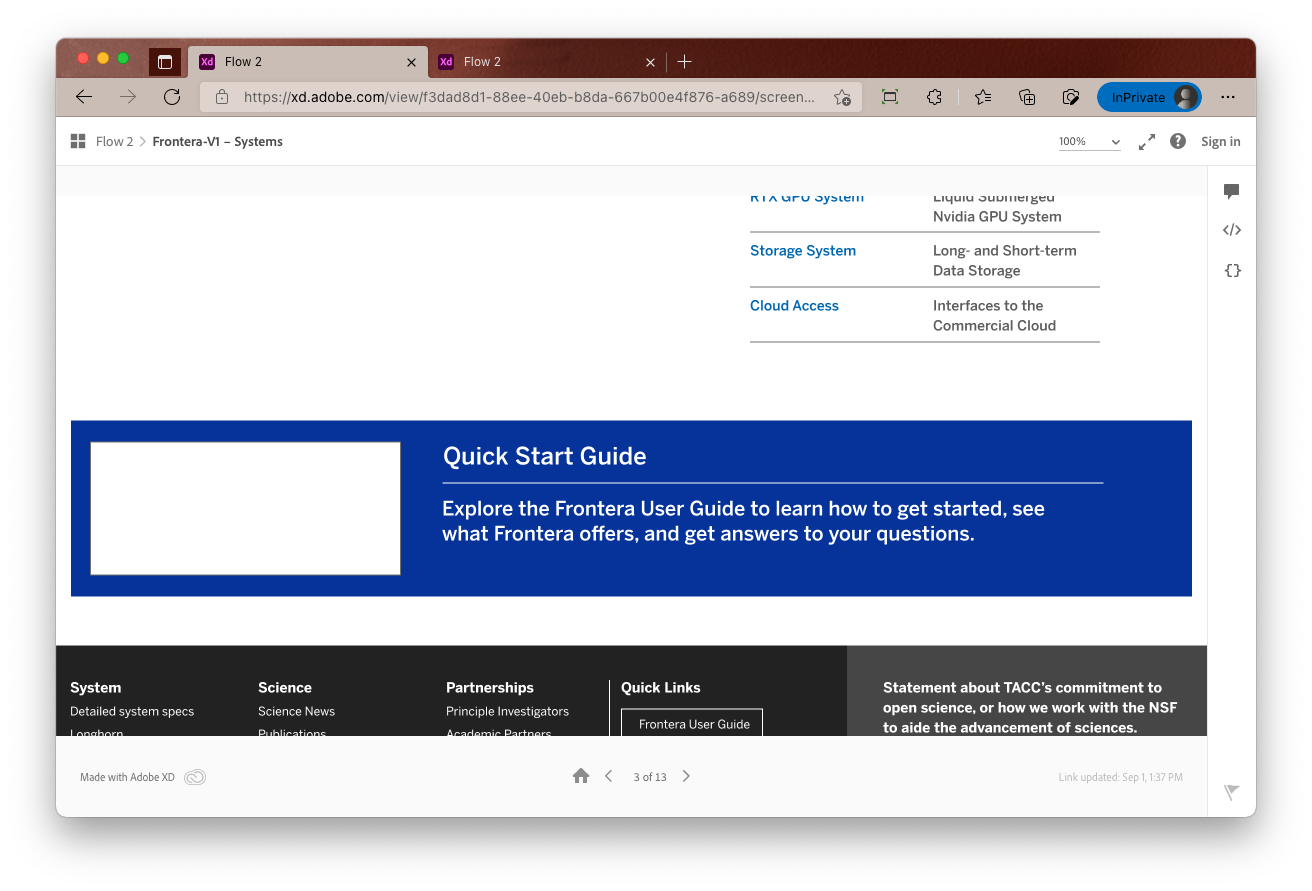
Task: Open the 100% zoom dropdown
Action: click(x=1090, y=142)
